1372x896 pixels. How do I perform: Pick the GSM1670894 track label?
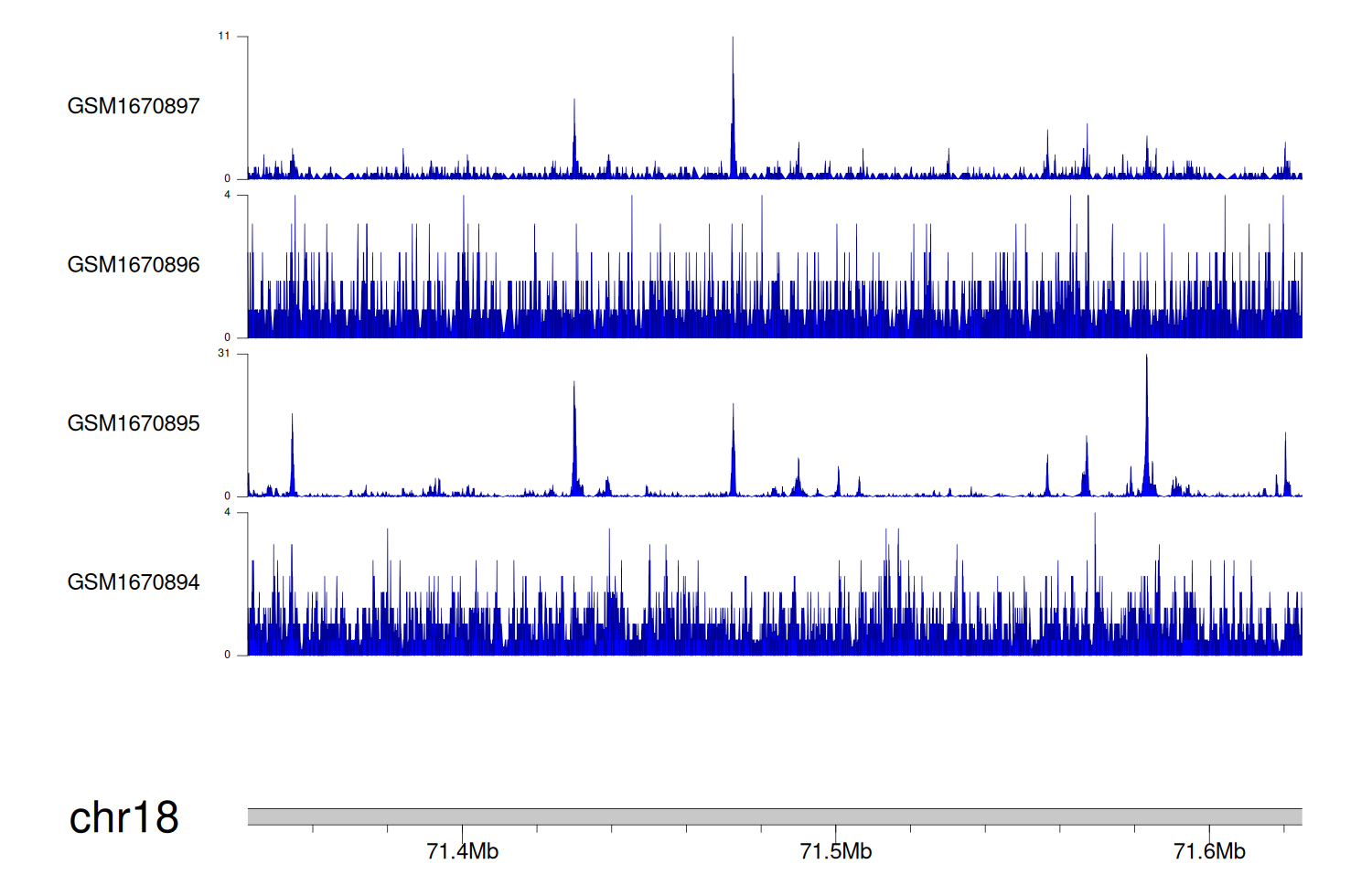(x=134, y=582)
